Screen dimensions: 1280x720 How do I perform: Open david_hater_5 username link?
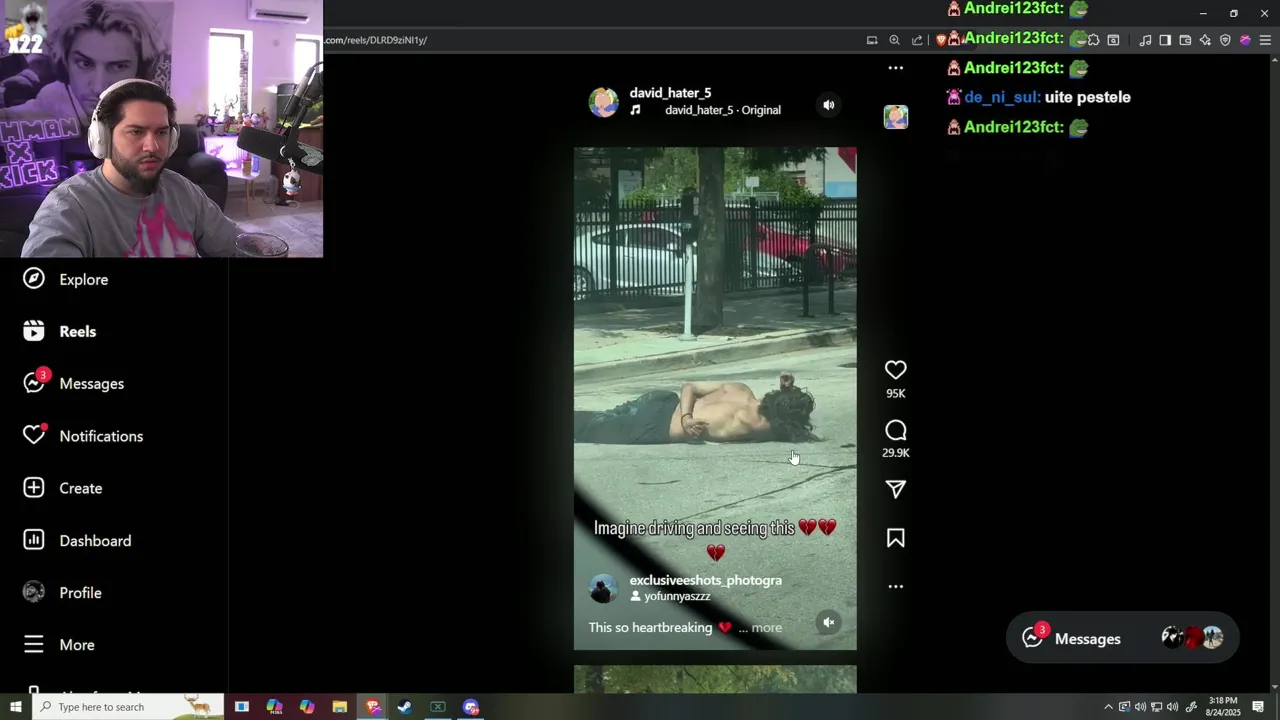pos(670,93)
